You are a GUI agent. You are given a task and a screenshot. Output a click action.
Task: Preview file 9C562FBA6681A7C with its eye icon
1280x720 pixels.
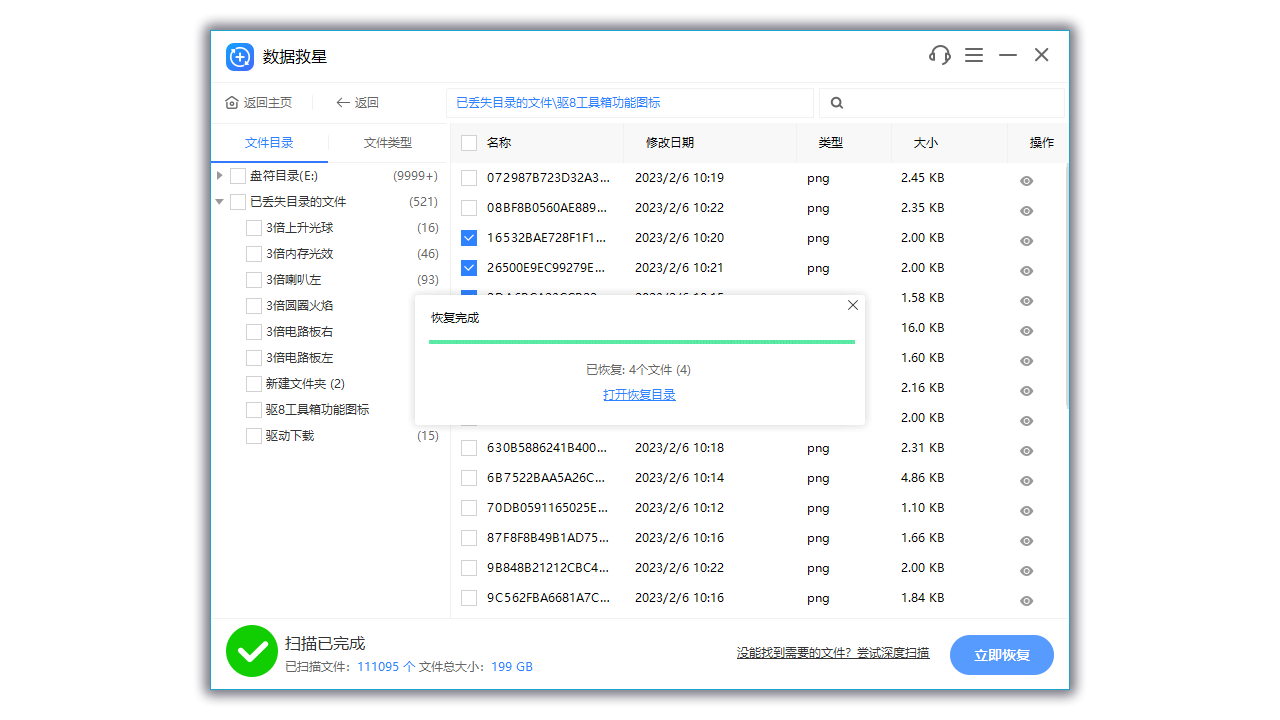pyautogui.click(x=1026, y=600)
